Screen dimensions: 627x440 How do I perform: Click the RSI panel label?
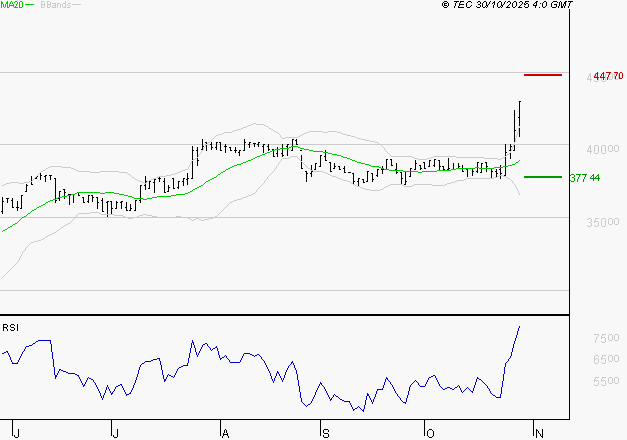tap(10, 328)
